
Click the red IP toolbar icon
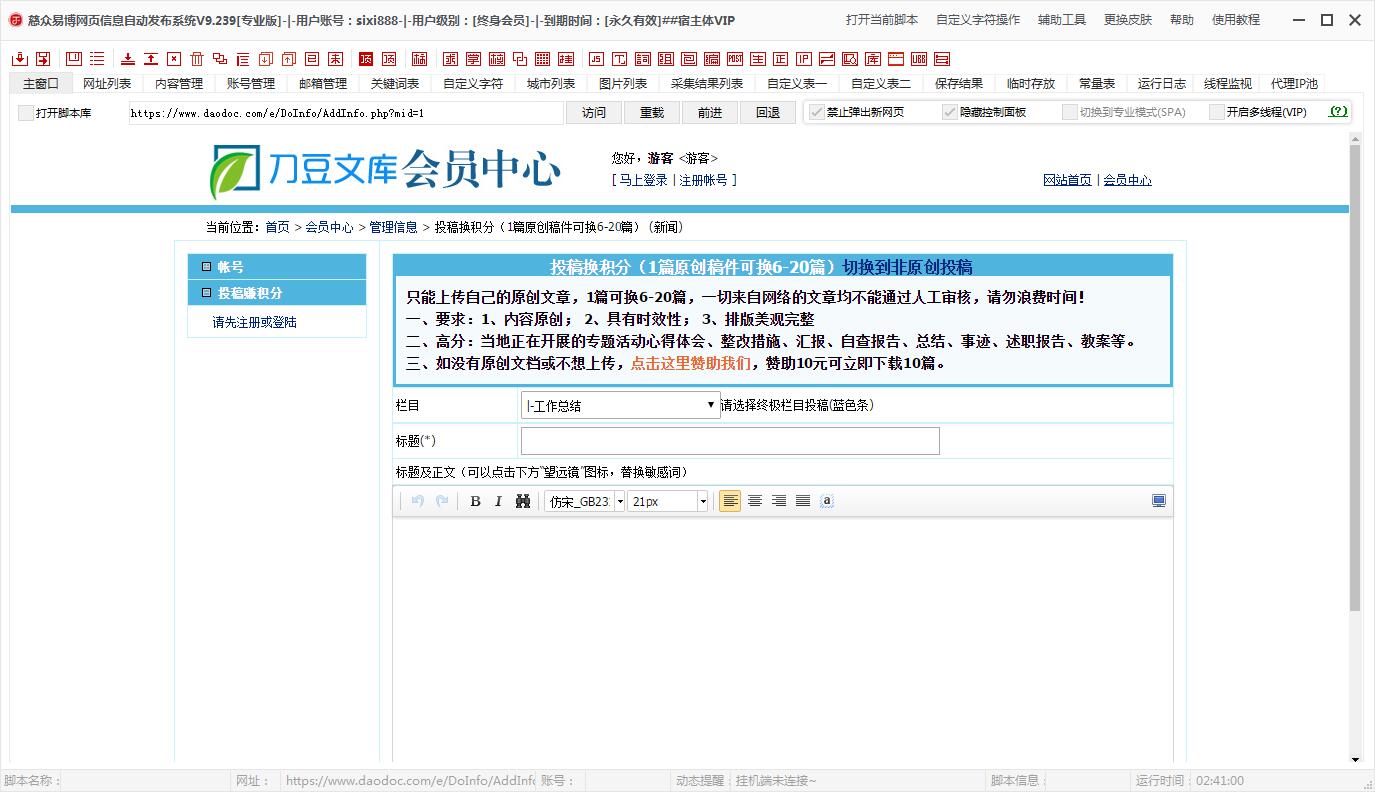click(804, 59)
